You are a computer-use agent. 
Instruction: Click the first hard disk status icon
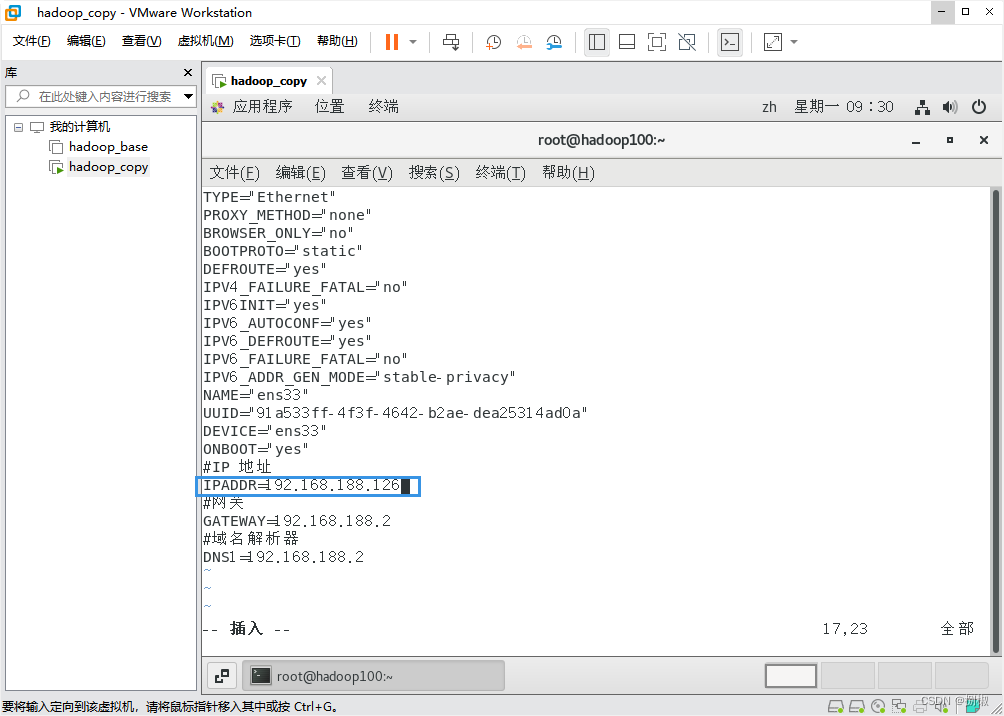click(834, 704)
